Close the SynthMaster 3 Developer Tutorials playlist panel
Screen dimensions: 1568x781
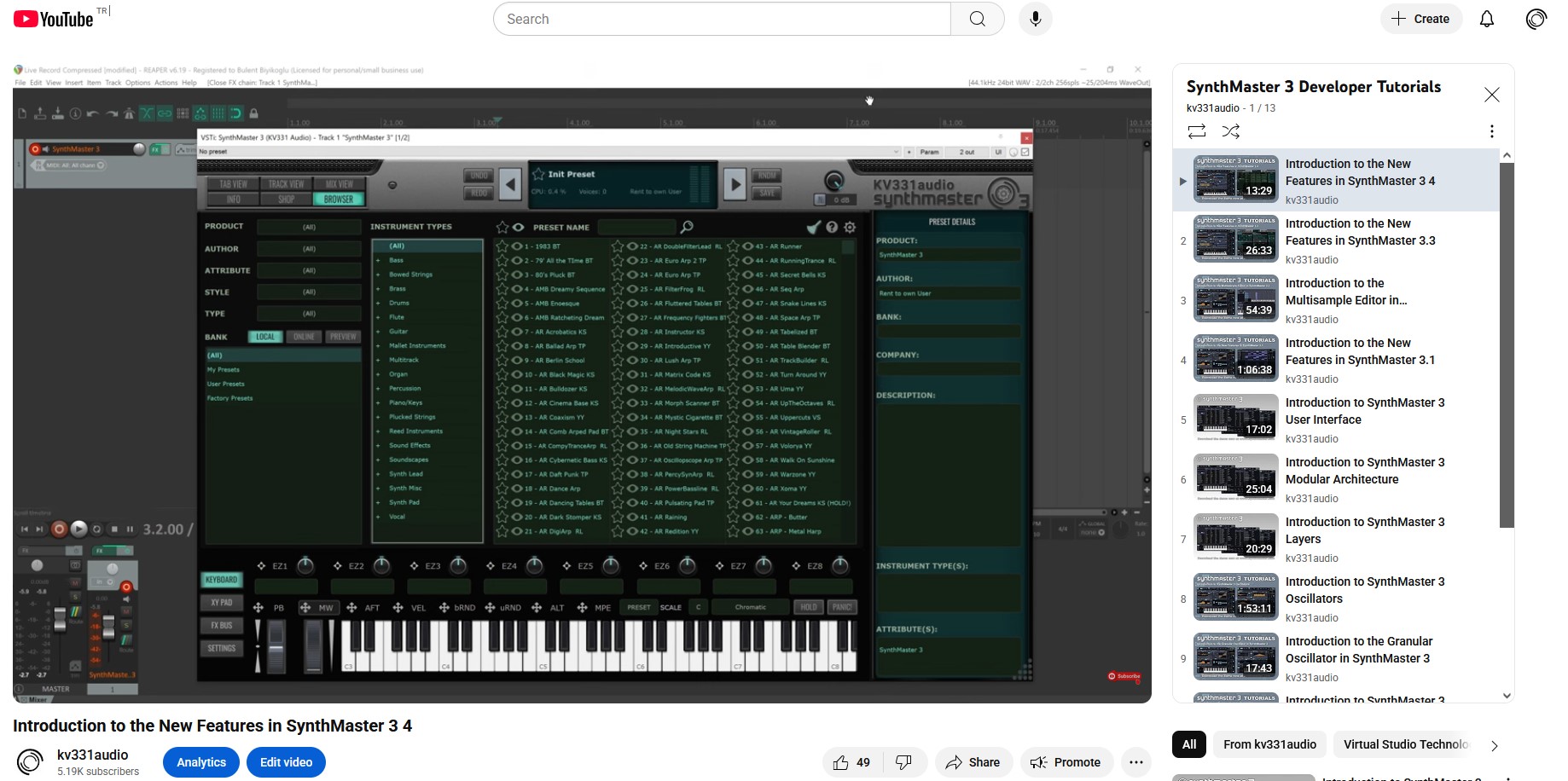click(x=1491, y=95)
